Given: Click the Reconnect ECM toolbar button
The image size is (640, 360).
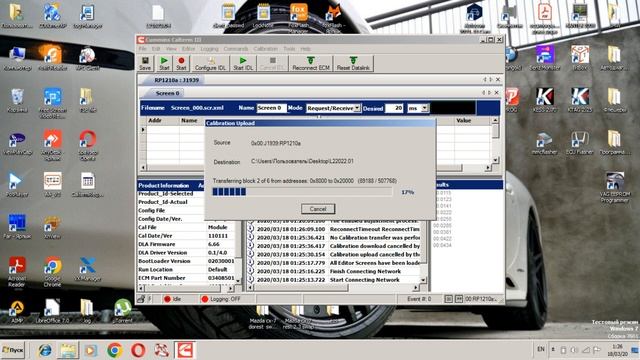Looking at the screenshot, I should point(311,63).
